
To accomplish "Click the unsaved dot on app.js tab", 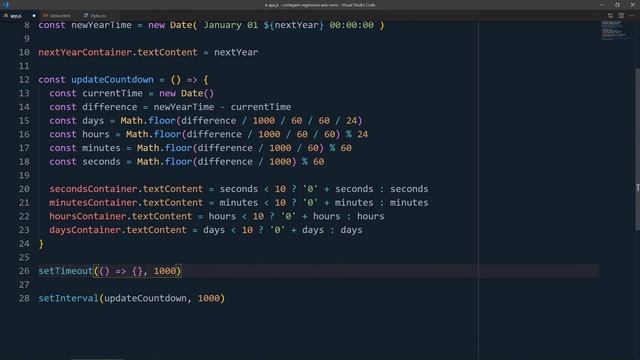I will [x=34, y=16].
